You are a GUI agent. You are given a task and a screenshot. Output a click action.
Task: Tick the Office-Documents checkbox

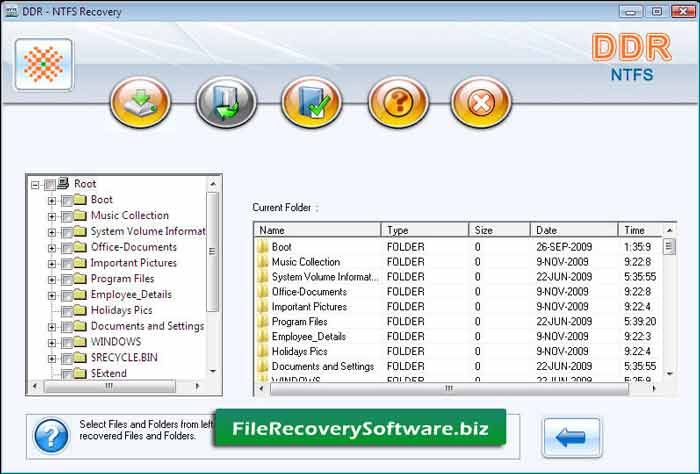[67, 248]
